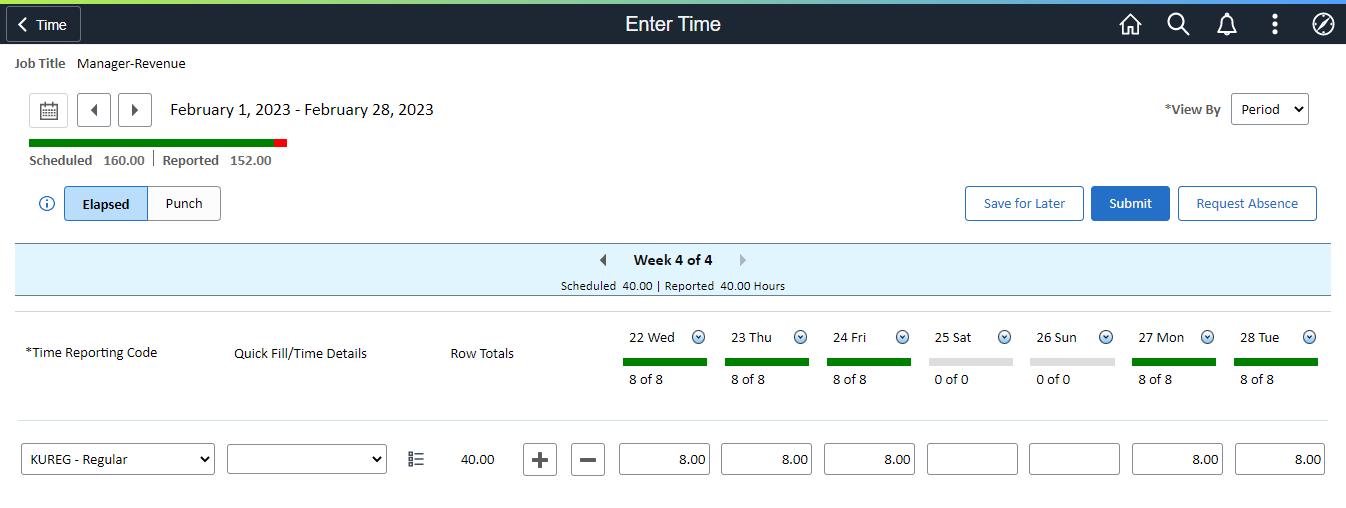Image resolution: width=1346 pixels, height=508 pixels.
Task: Click the 25 Sat hours field
Action: pyautogui.click(x=972, y=459)
